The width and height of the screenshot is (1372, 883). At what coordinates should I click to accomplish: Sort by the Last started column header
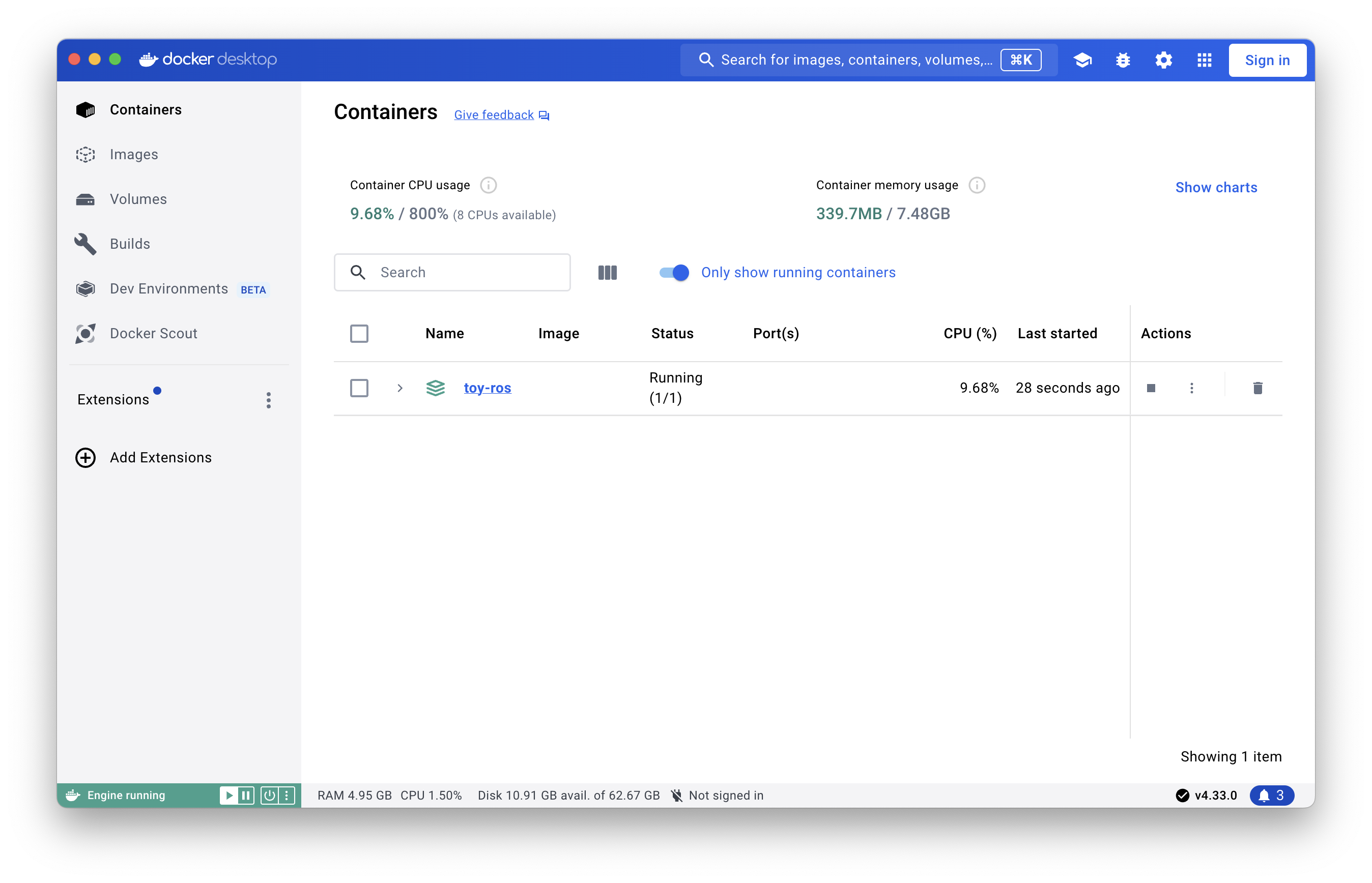(x=1057, y=334)
